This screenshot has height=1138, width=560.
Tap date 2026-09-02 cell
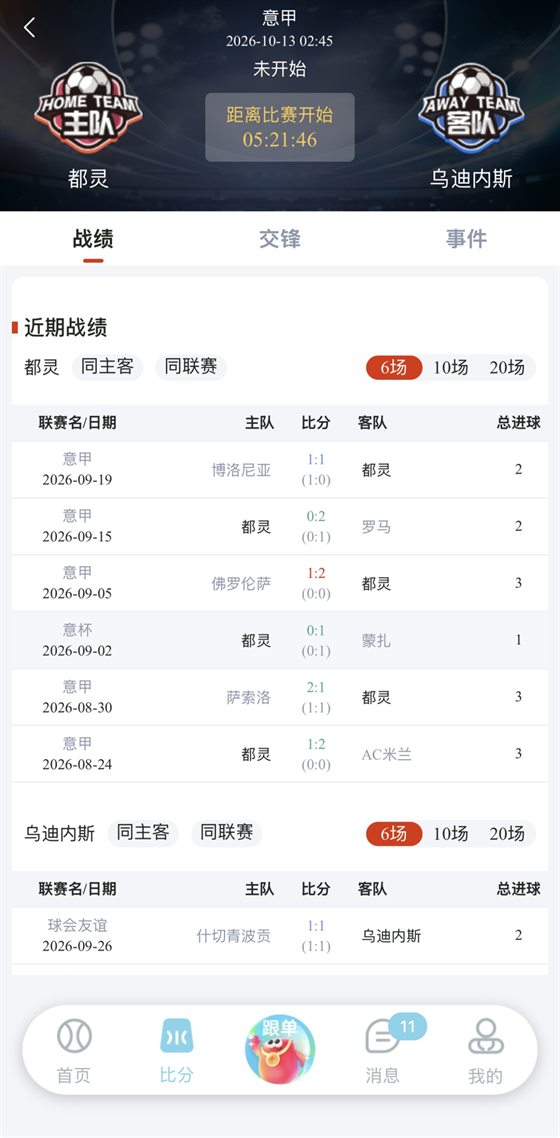pos(77,650)
